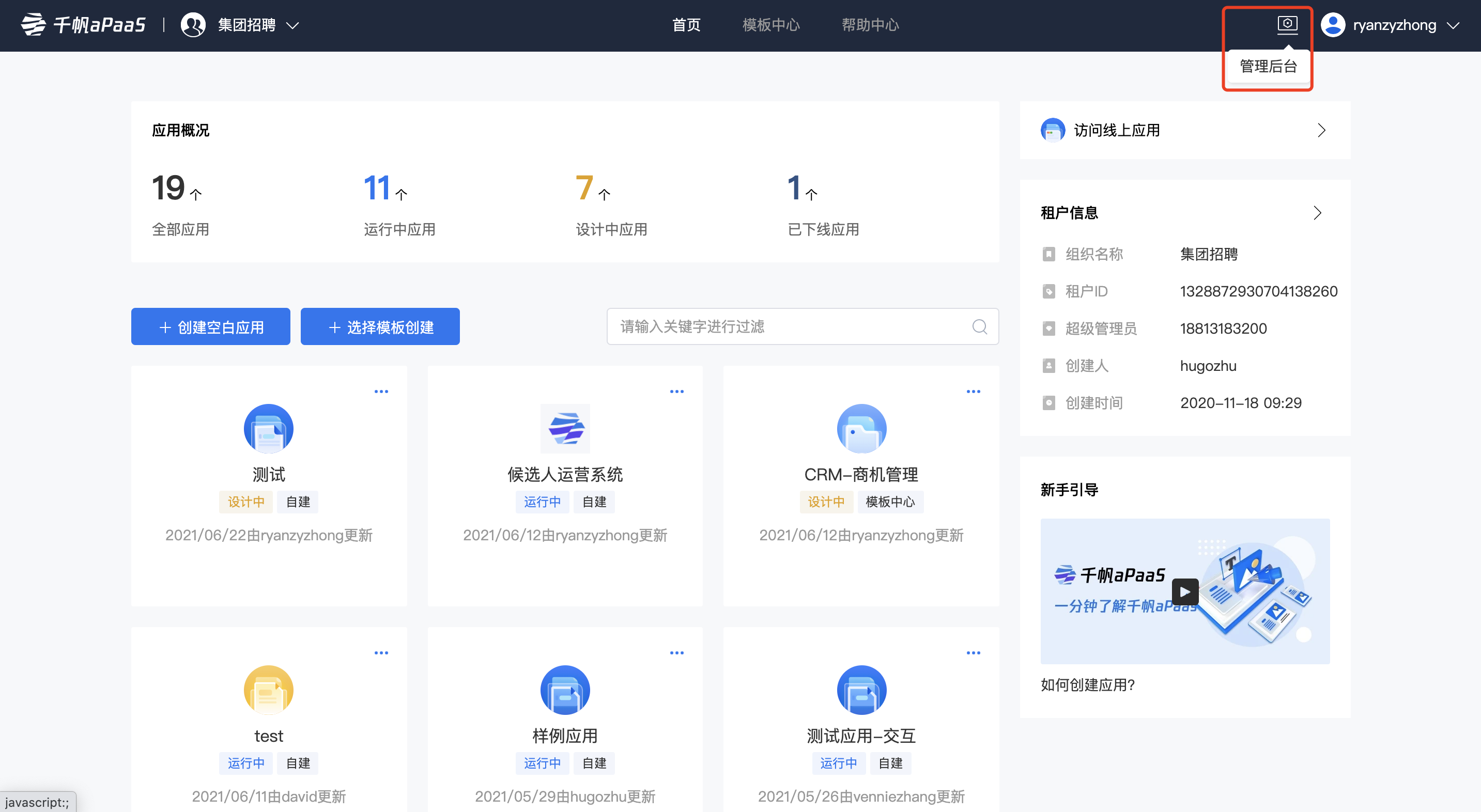
Task: Click the search magnifier icon in filter box
Action: [x=979, y=327]
